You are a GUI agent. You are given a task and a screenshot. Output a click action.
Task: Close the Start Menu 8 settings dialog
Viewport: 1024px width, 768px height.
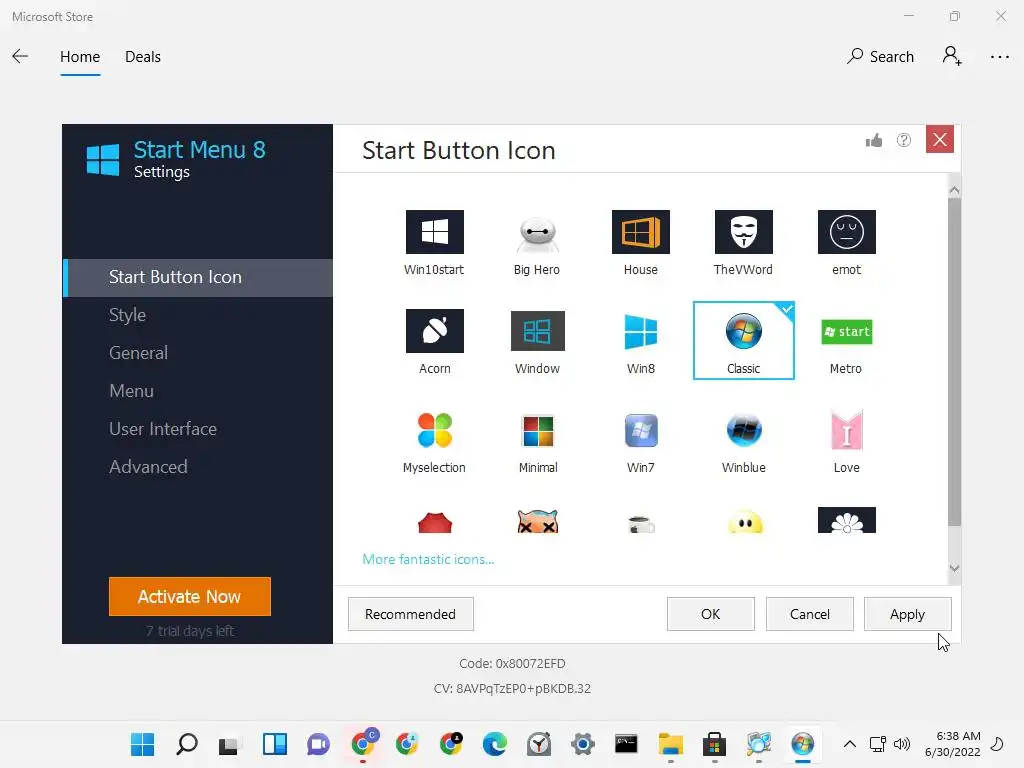tap(940, 139)
